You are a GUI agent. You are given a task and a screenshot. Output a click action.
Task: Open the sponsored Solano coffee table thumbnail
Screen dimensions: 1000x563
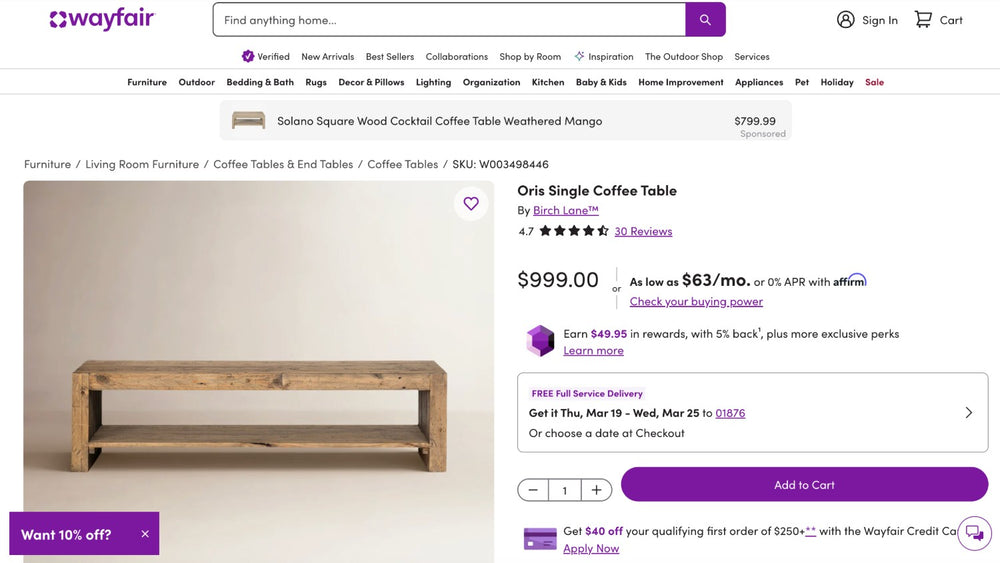tap(248, 121)
